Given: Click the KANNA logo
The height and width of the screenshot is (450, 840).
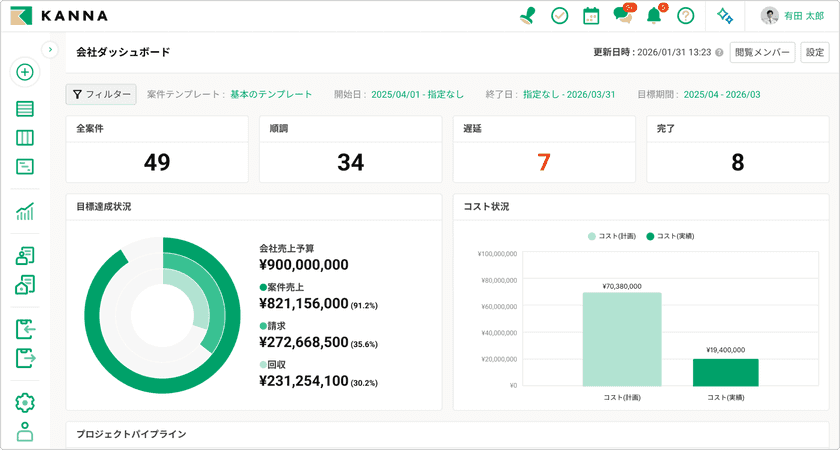Looking at the screenshot, I should (x=59, y=16).
